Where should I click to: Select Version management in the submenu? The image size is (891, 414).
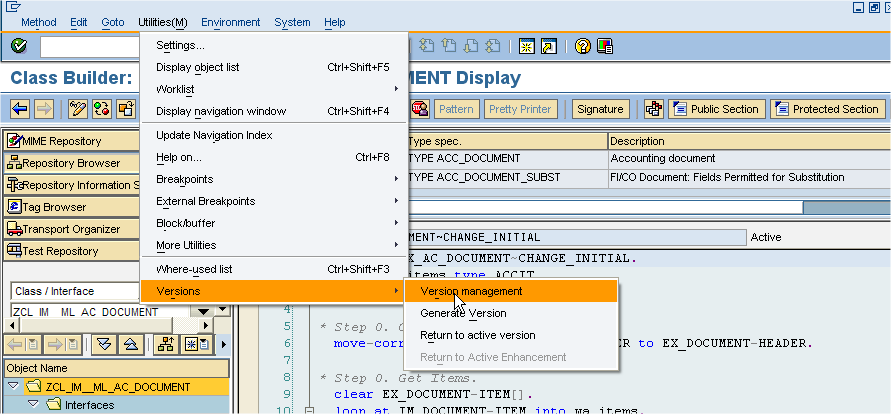click(510, 291)
